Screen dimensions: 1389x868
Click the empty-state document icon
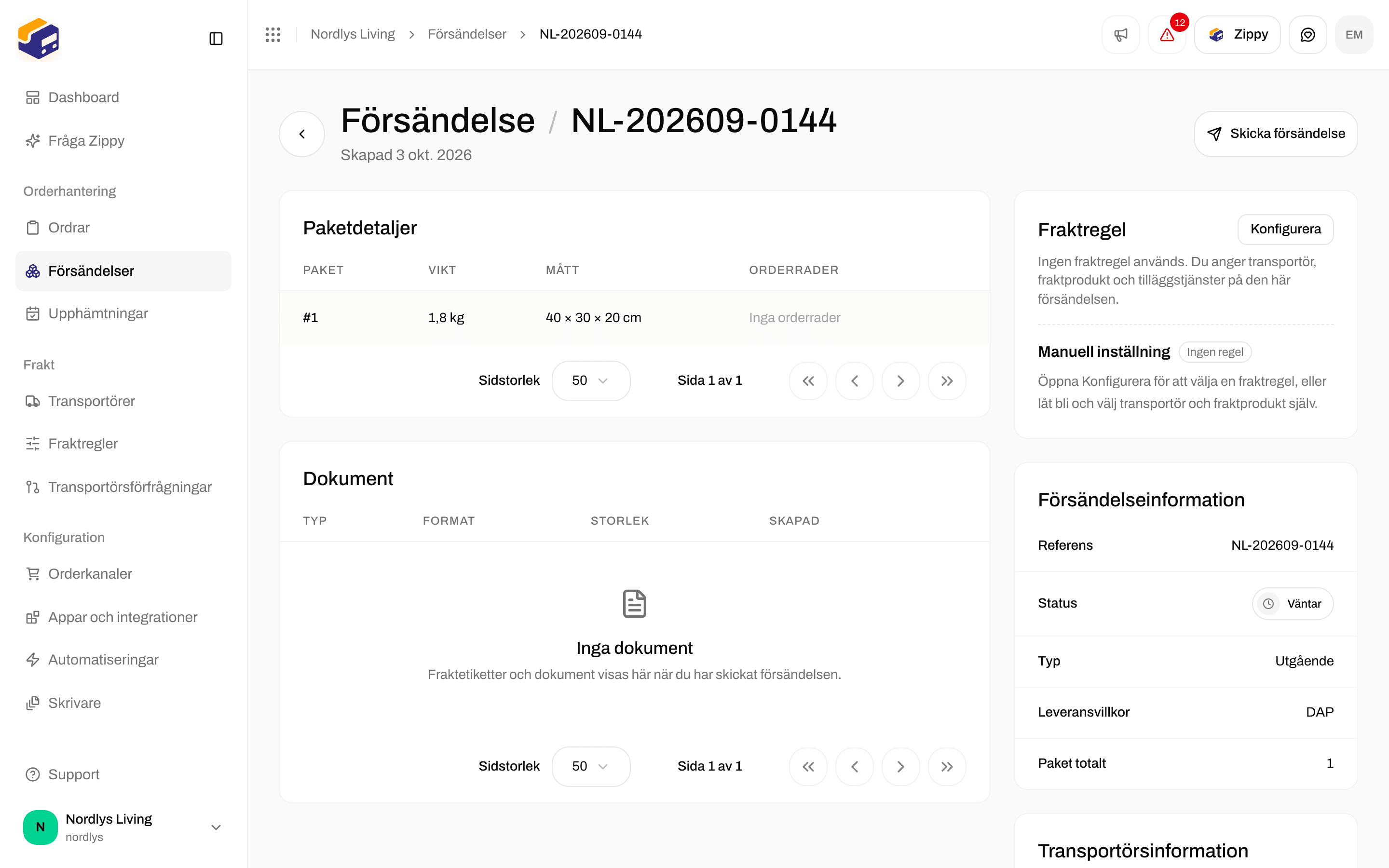[x=634, y=604]
